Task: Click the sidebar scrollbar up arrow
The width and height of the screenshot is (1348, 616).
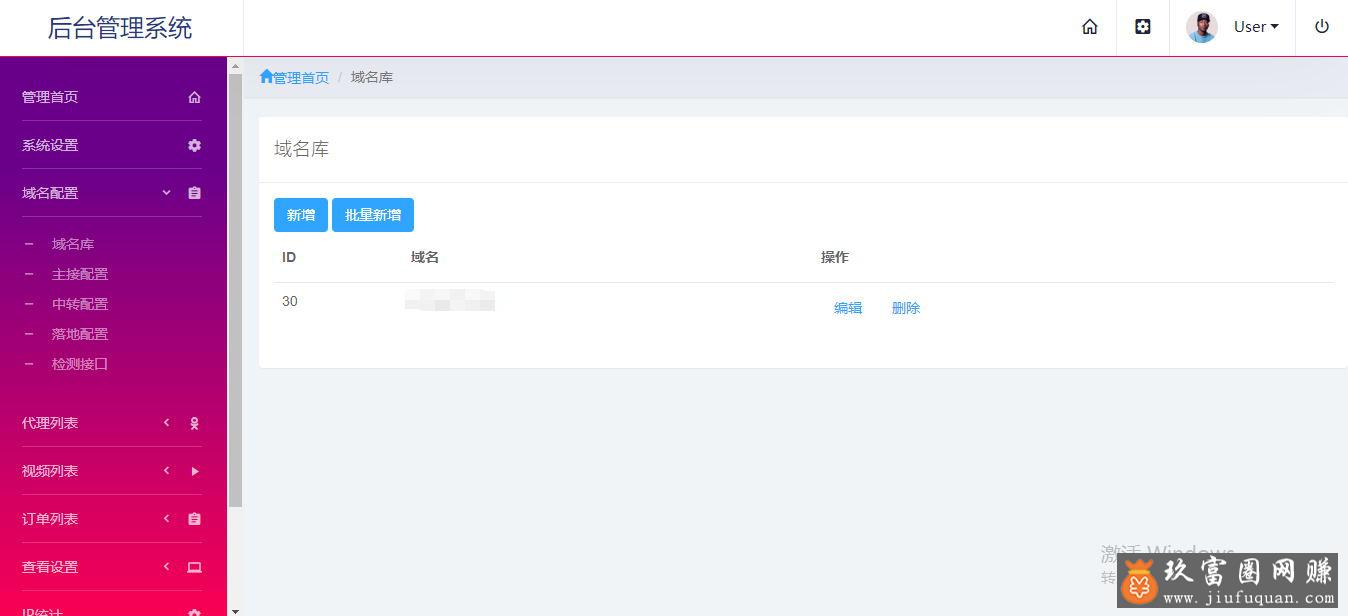Action: pos(235,66)
